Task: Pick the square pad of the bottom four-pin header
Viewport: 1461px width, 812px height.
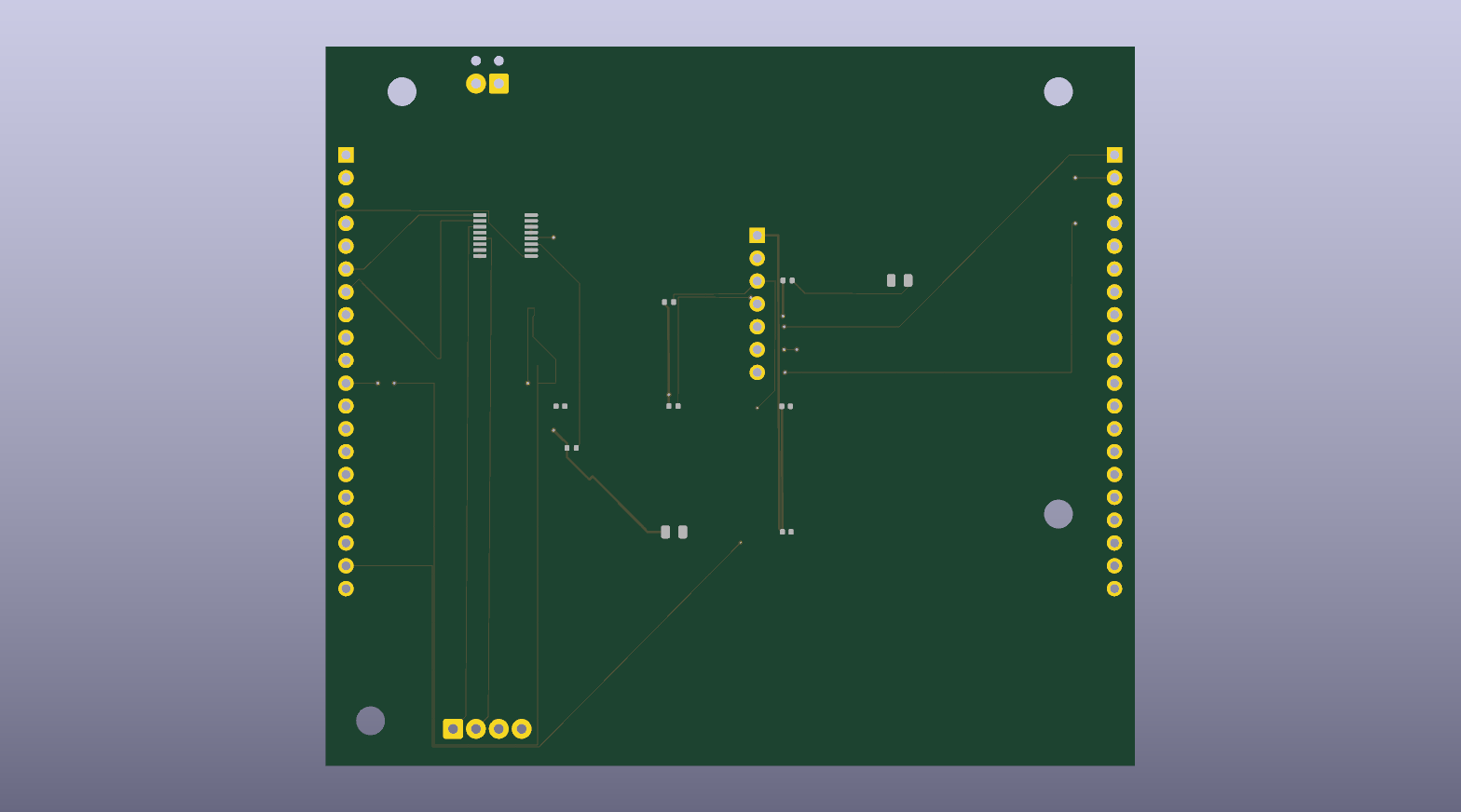Action: click(453, 729)
